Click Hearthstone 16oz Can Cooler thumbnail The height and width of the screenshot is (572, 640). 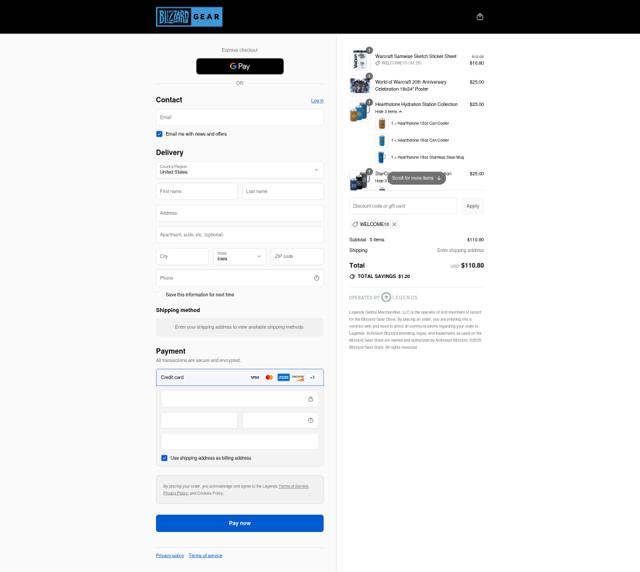click(382, 140)
